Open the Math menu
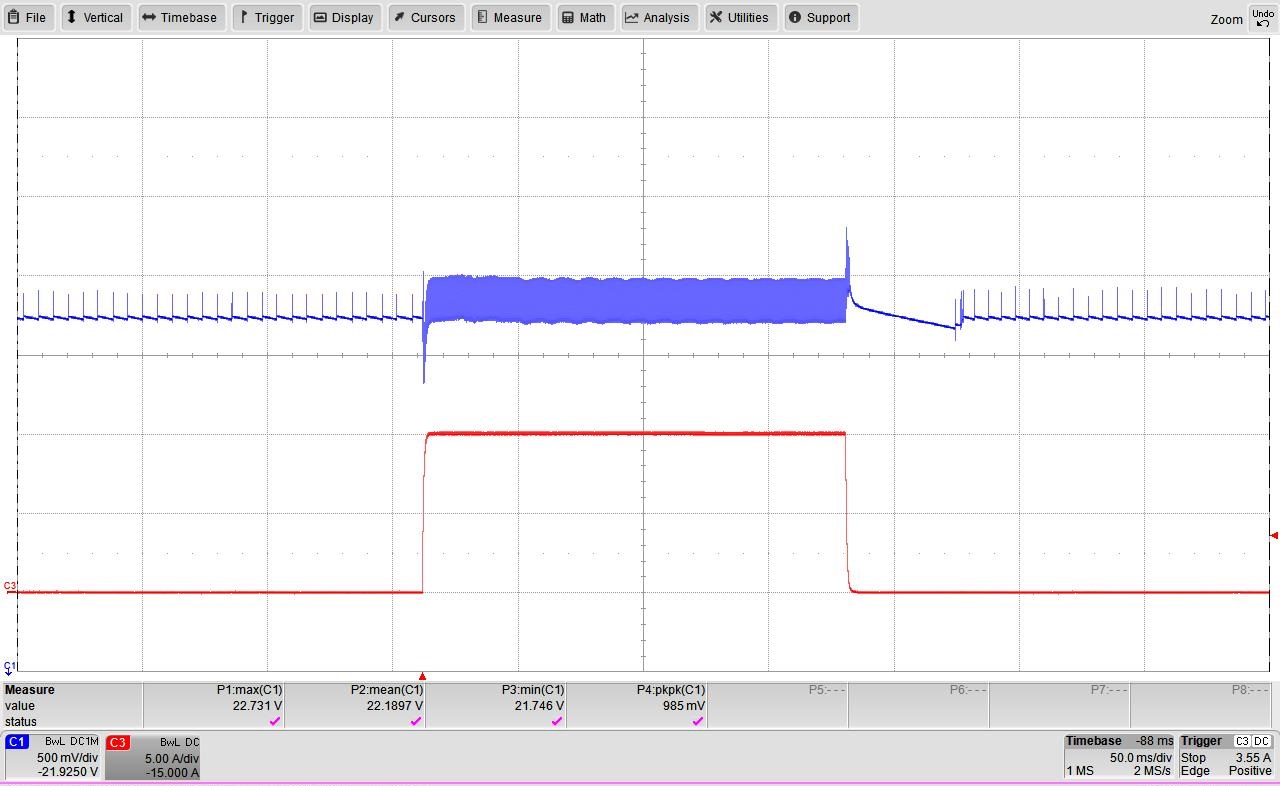Screen dimensions: 1280x786 tap(584, 17)
